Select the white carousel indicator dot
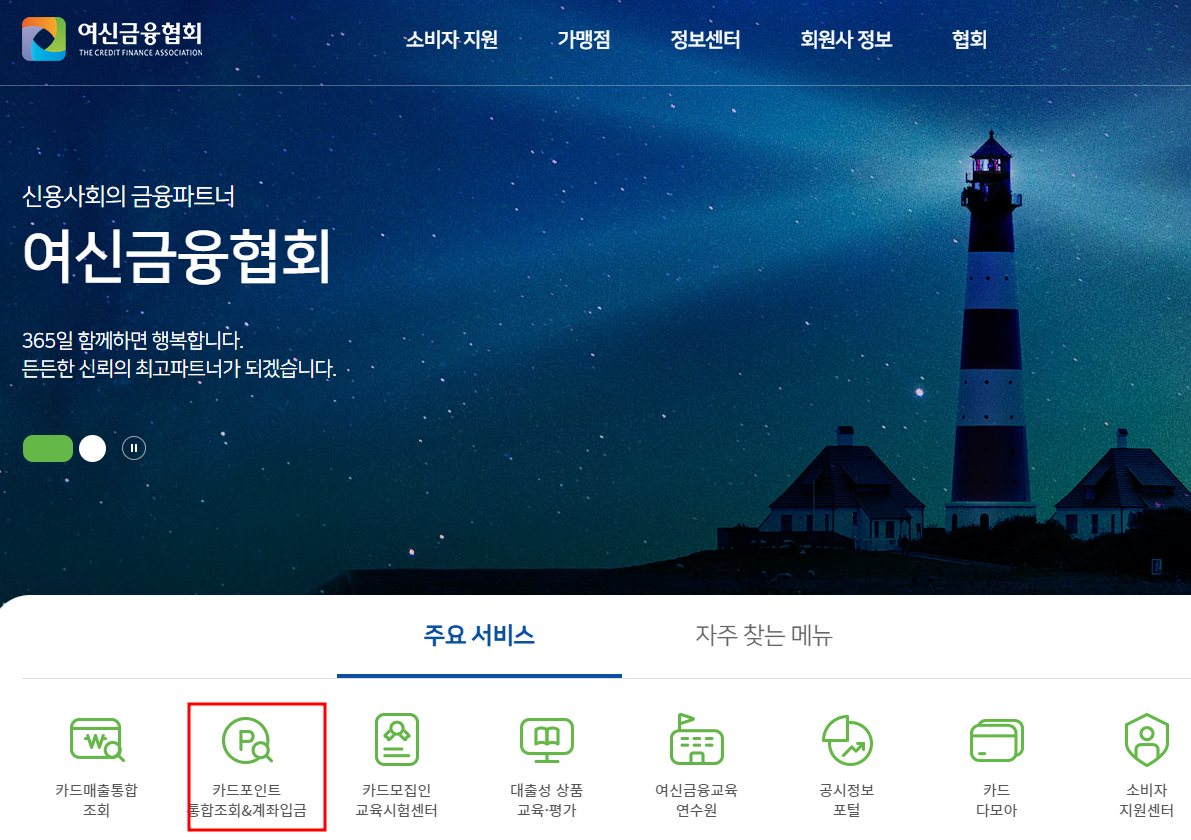The width and height of the screenshot is (1191, 840). (x=93, y=448)
